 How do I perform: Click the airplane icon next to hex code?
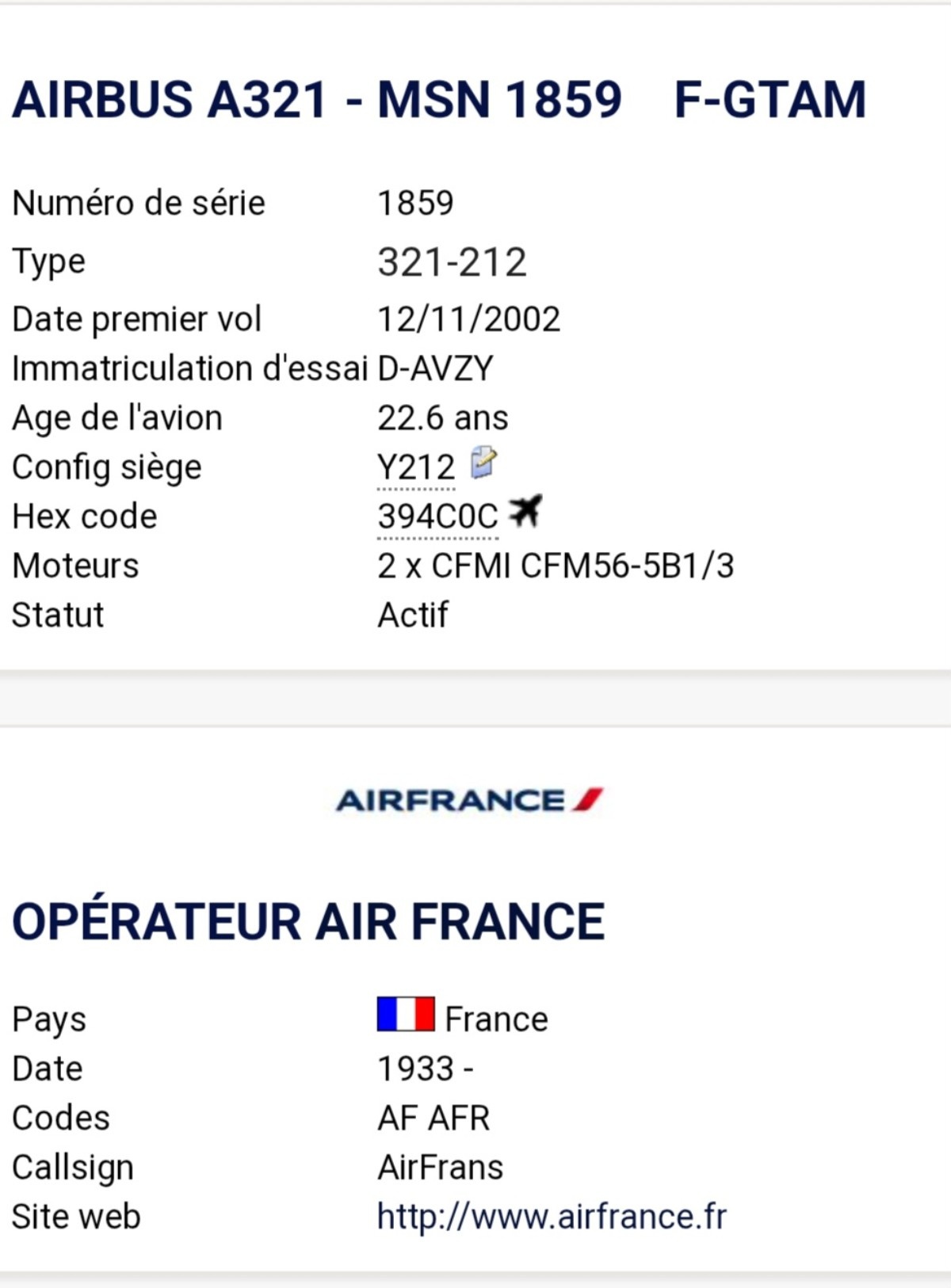(525, 512)
